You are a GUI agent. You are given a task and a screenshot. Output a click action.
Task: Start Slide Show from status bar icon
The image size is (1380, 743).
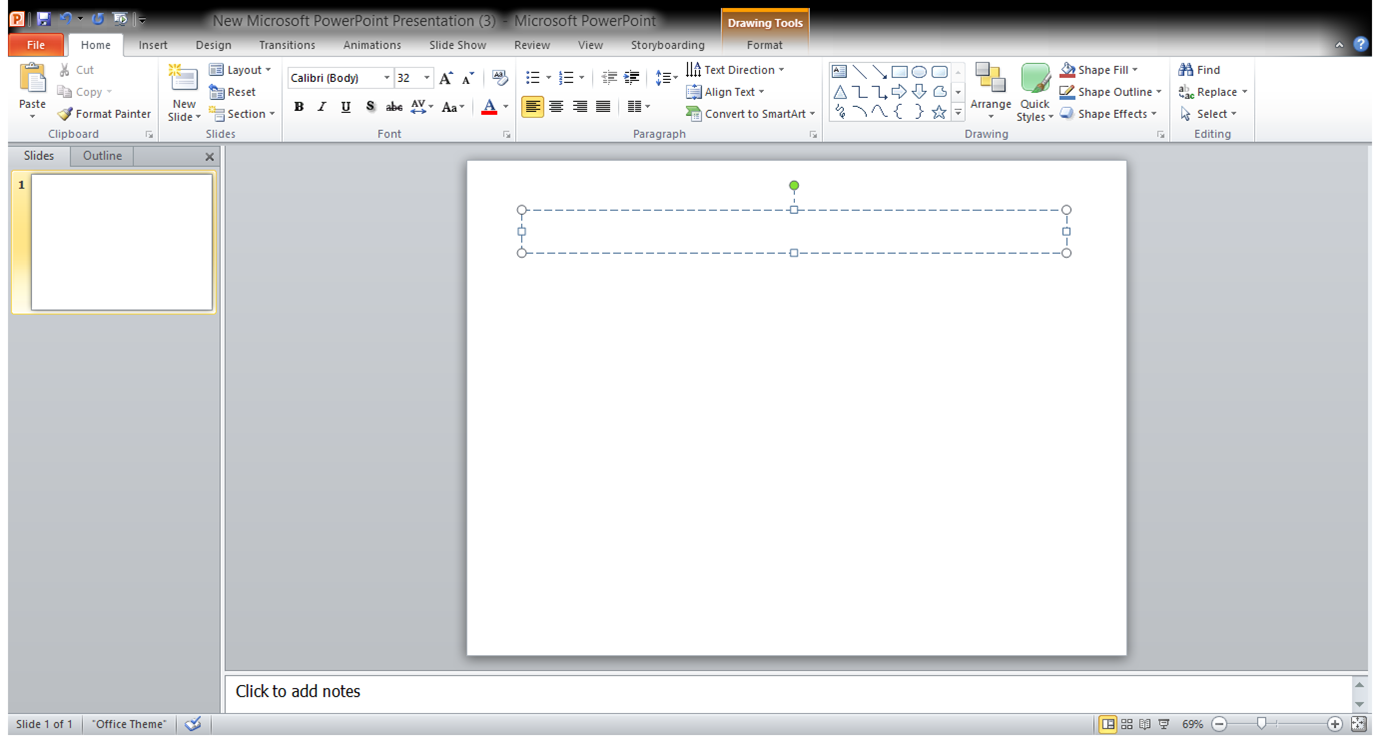coord(1164,724)
